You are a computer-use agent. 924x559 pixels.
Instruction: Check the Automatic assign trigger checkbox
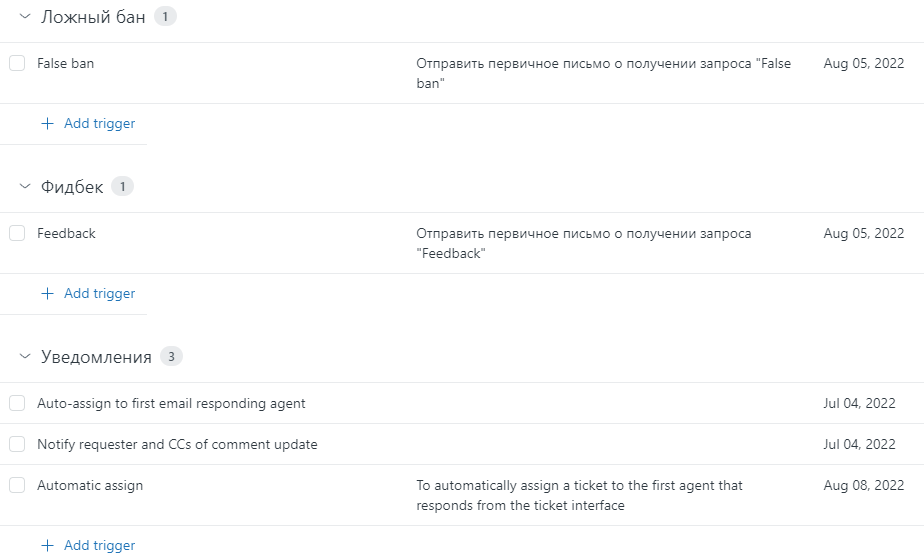pyautogui.click(x=17, y=486)
